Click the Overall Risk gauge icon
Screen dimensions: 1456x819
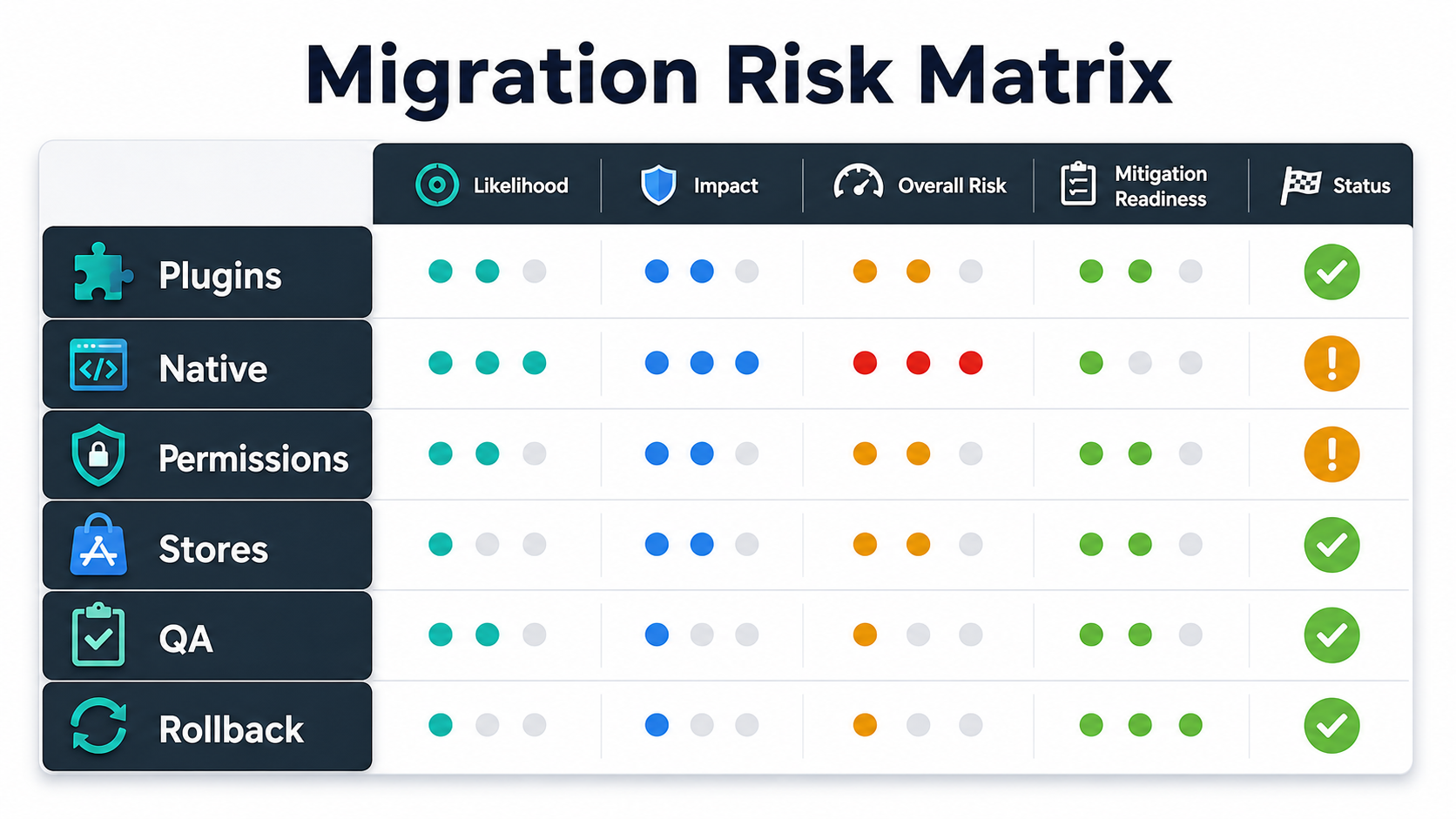click(858, 182)
